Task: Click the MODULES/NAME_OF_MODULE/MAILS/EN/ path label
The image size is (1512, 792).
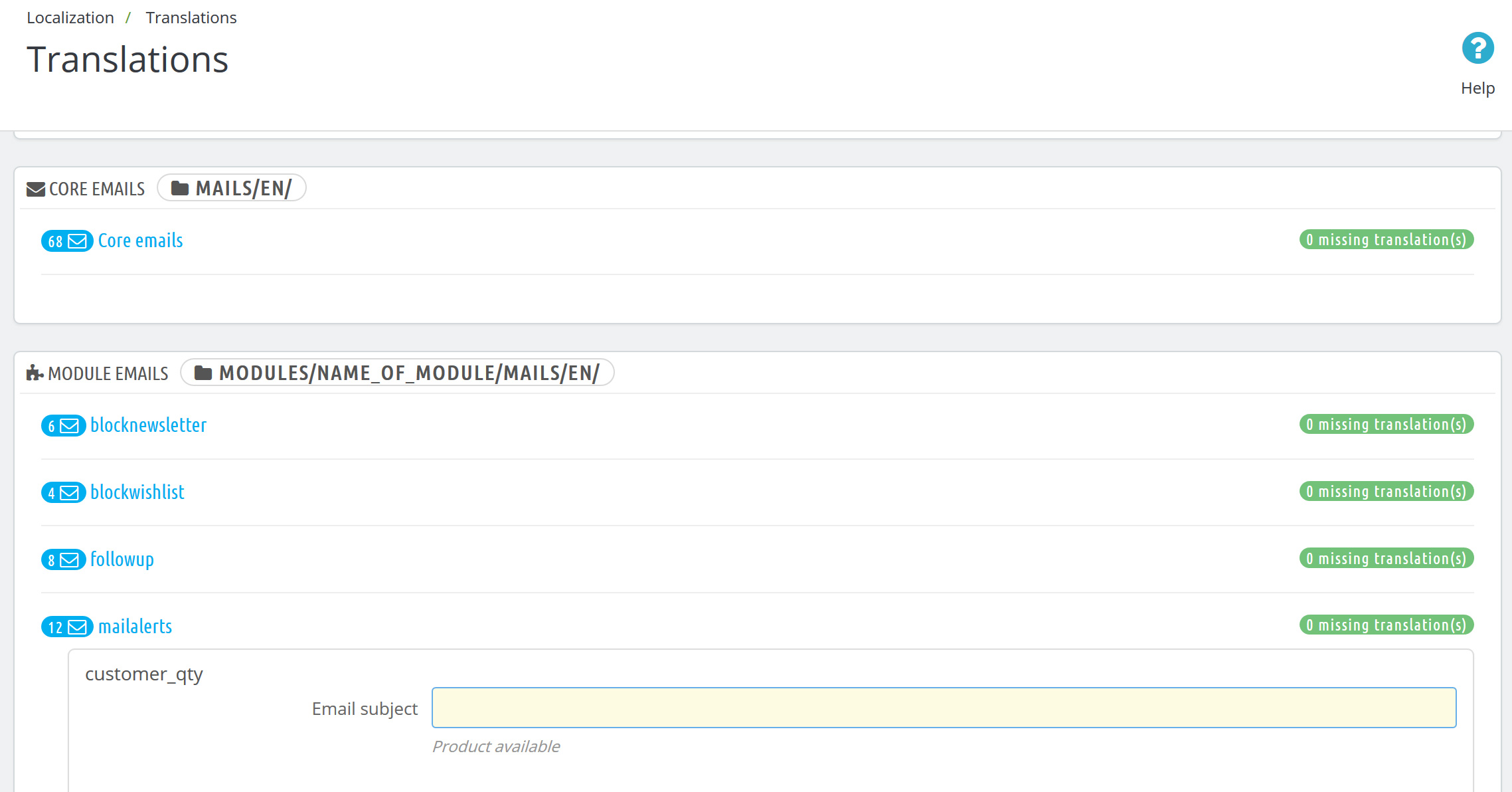Action: coord(408,373)
